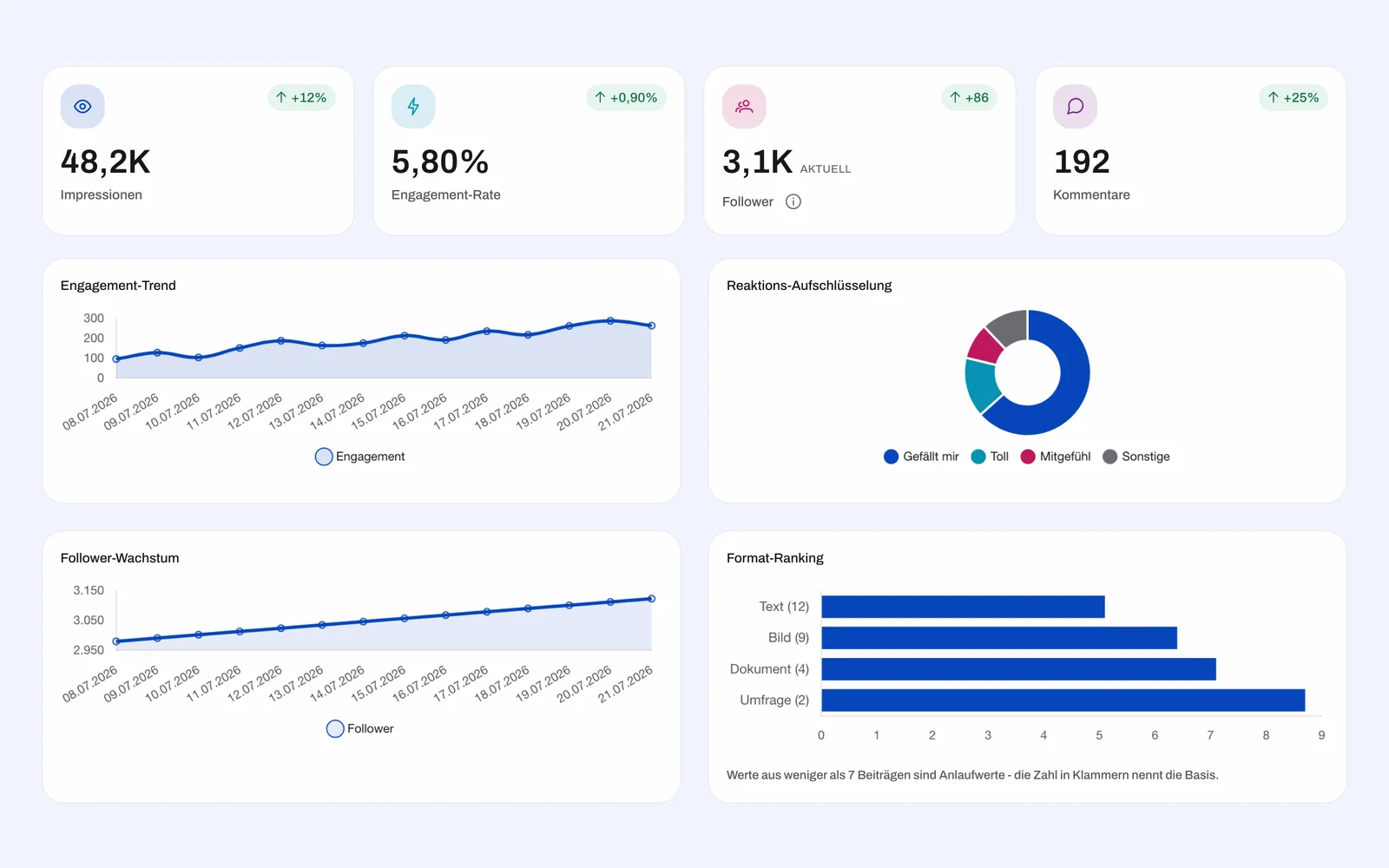
Task: Click the Format-Ranking title
Action: [775, 558]
